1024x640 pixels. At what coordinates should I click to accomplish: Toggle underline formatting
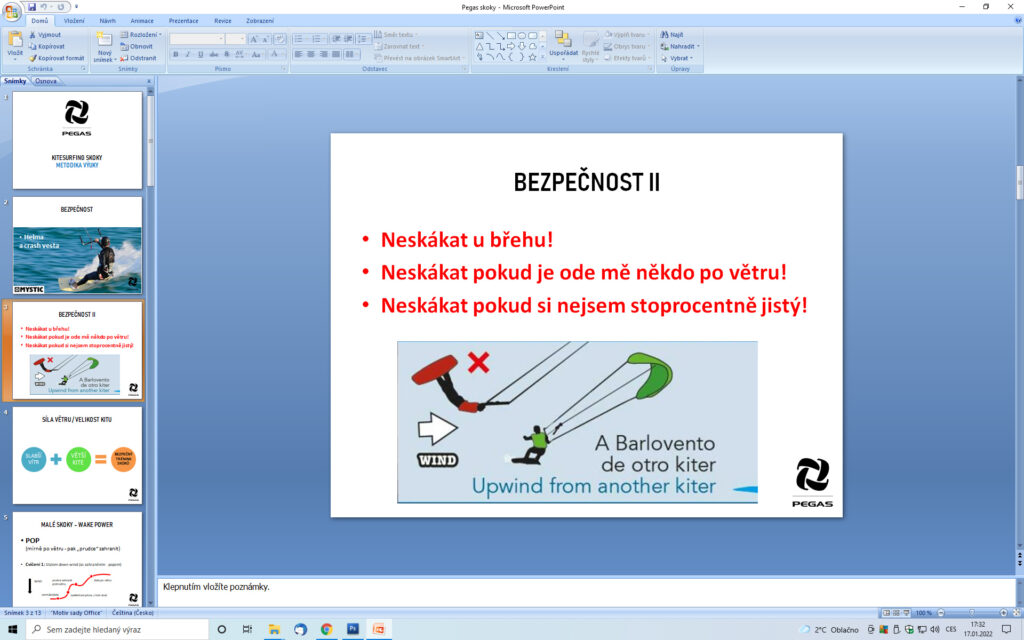coord(200,54)
